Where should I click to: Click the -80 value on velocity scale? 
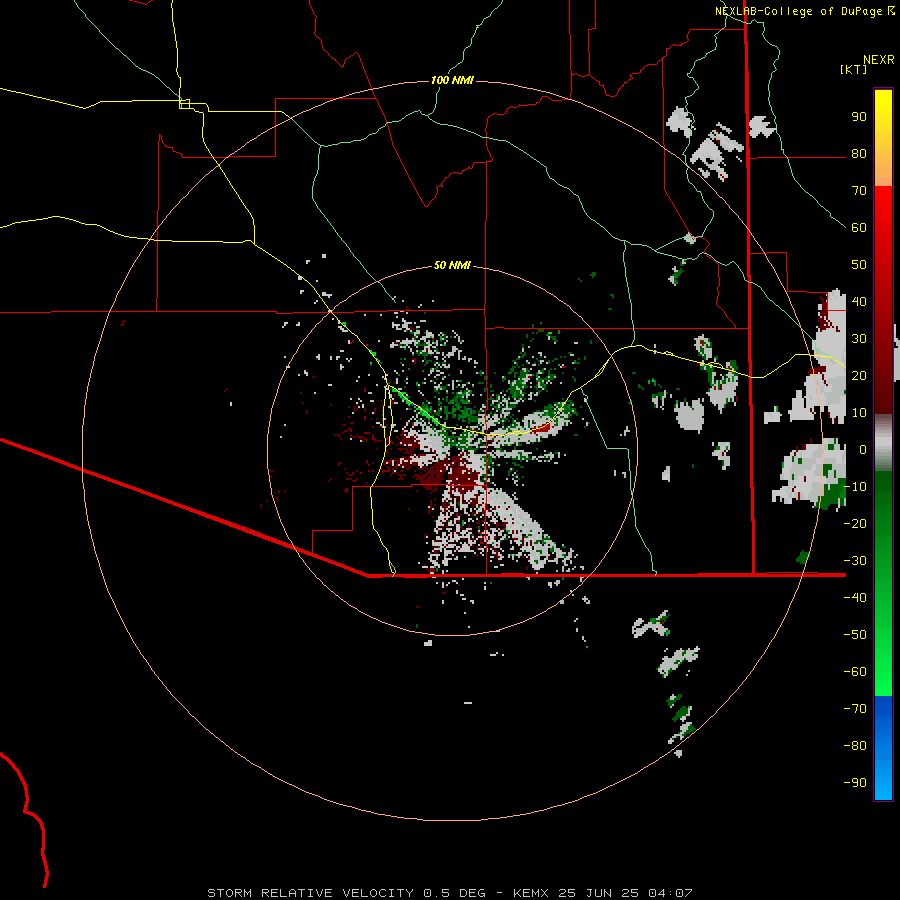point(855,746)
